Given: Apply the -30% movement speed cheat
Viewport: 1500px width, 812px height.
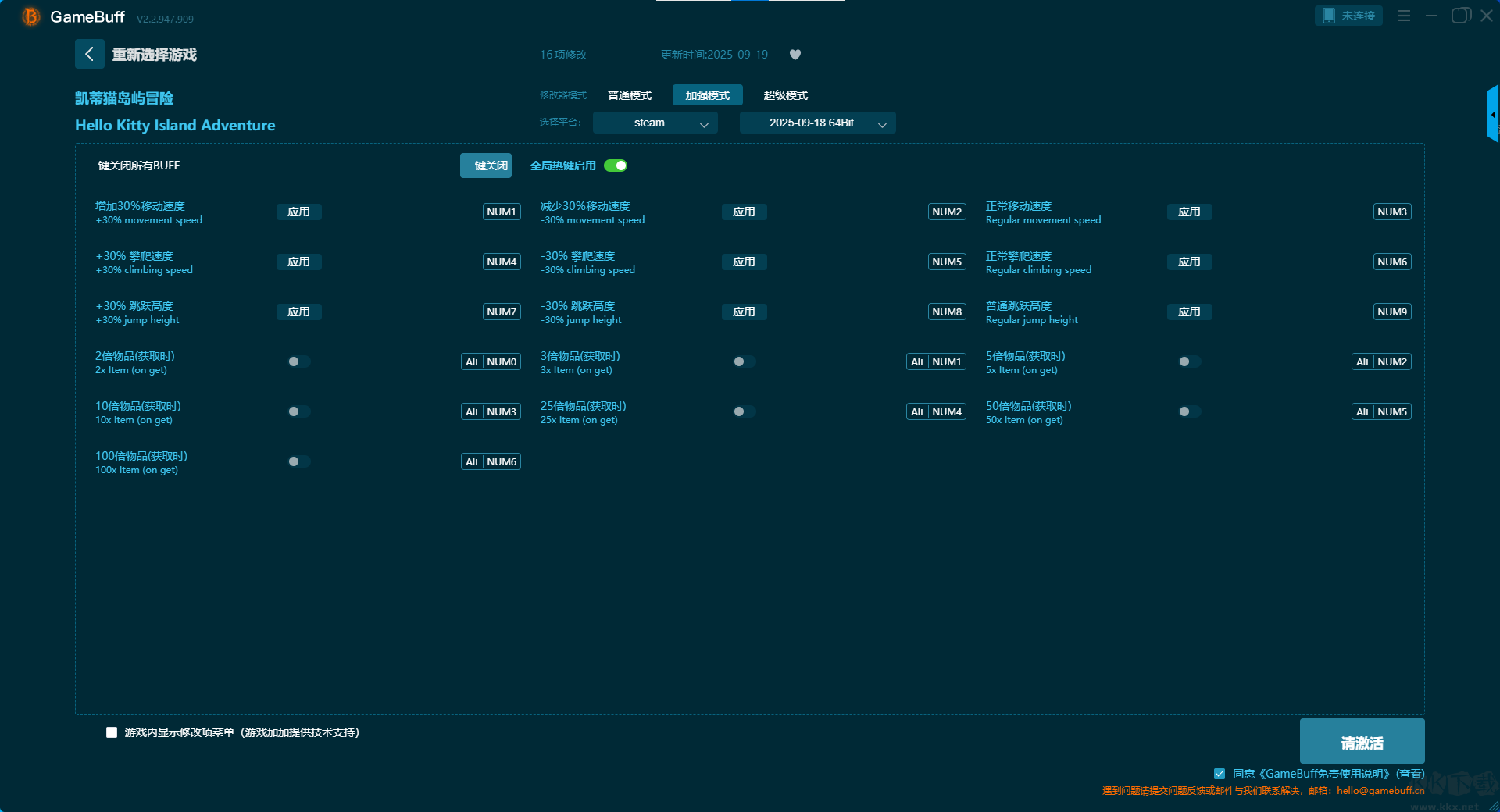Looking at the screenshot, I should tap(745, 212).
